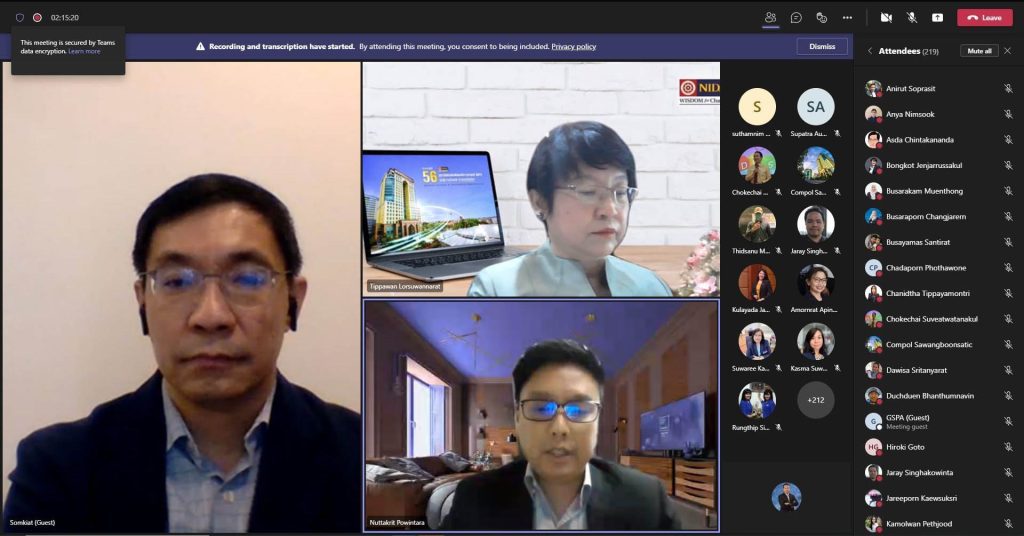The image size is (1024, 536).
Task: Click the red recording indicator
Action: 37,18
